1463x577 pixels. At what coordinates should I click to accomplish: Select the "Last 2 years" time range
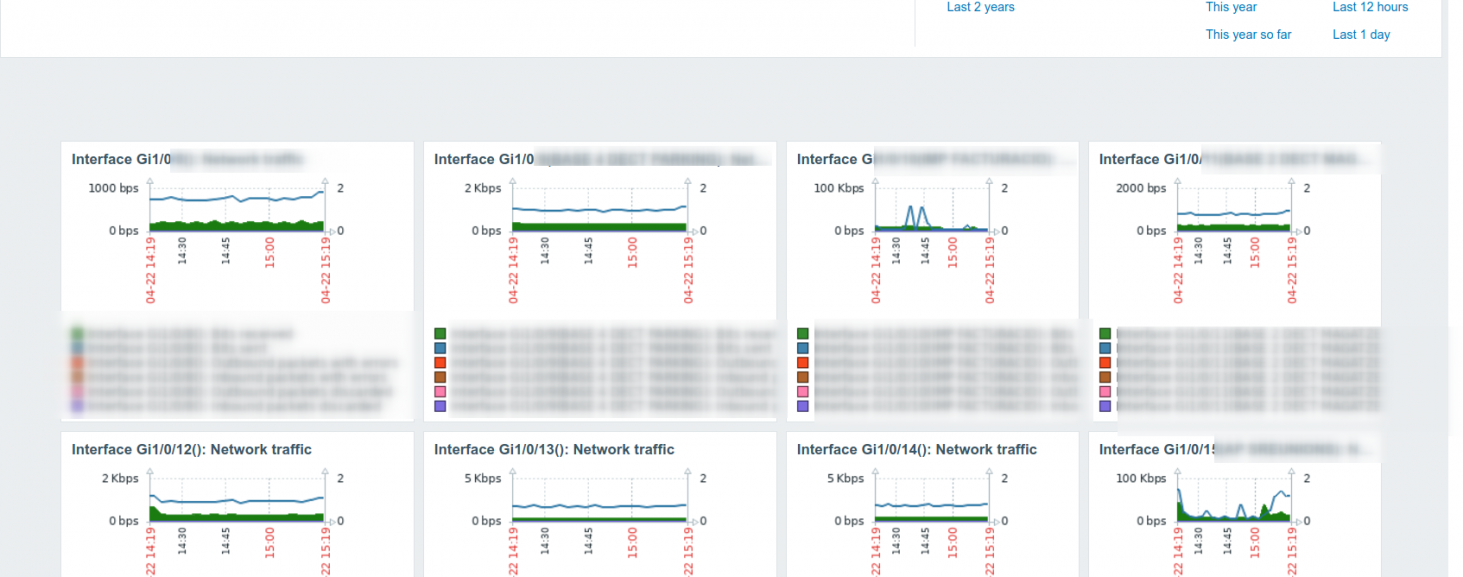click(x=980, y=7)
